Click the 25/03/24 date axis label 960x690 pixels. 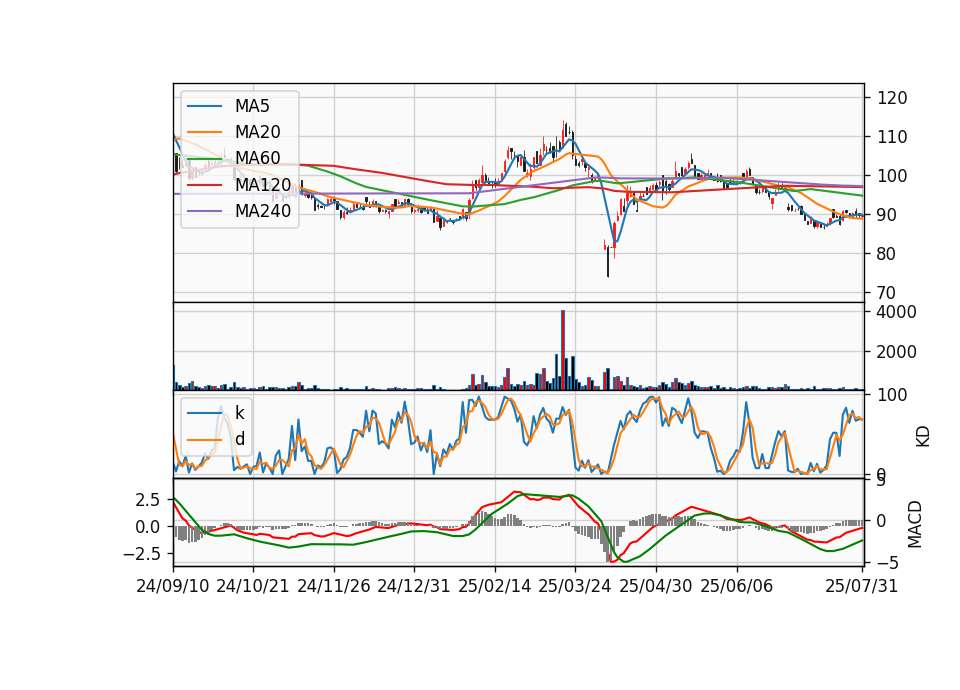(x=575, y=586)
